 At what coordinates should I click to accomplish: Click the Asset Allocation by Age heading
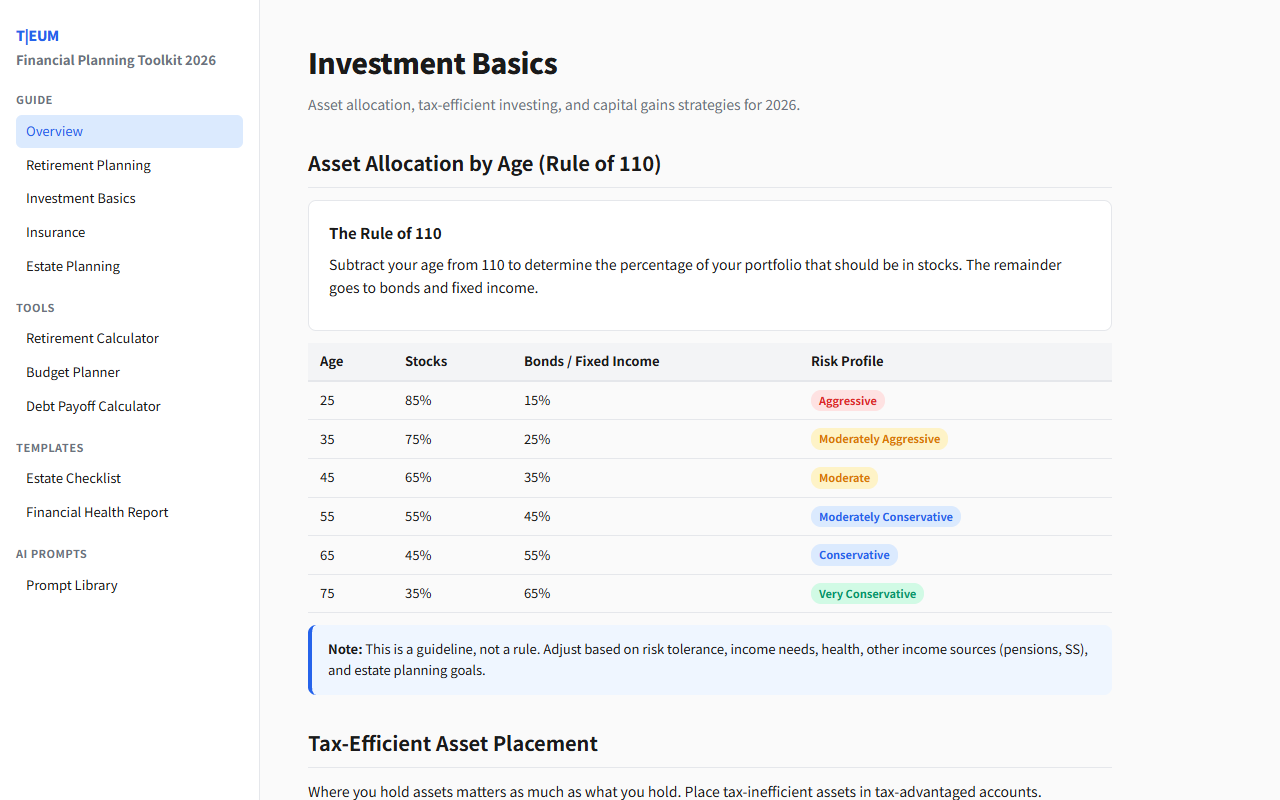[x=484, y=163]
